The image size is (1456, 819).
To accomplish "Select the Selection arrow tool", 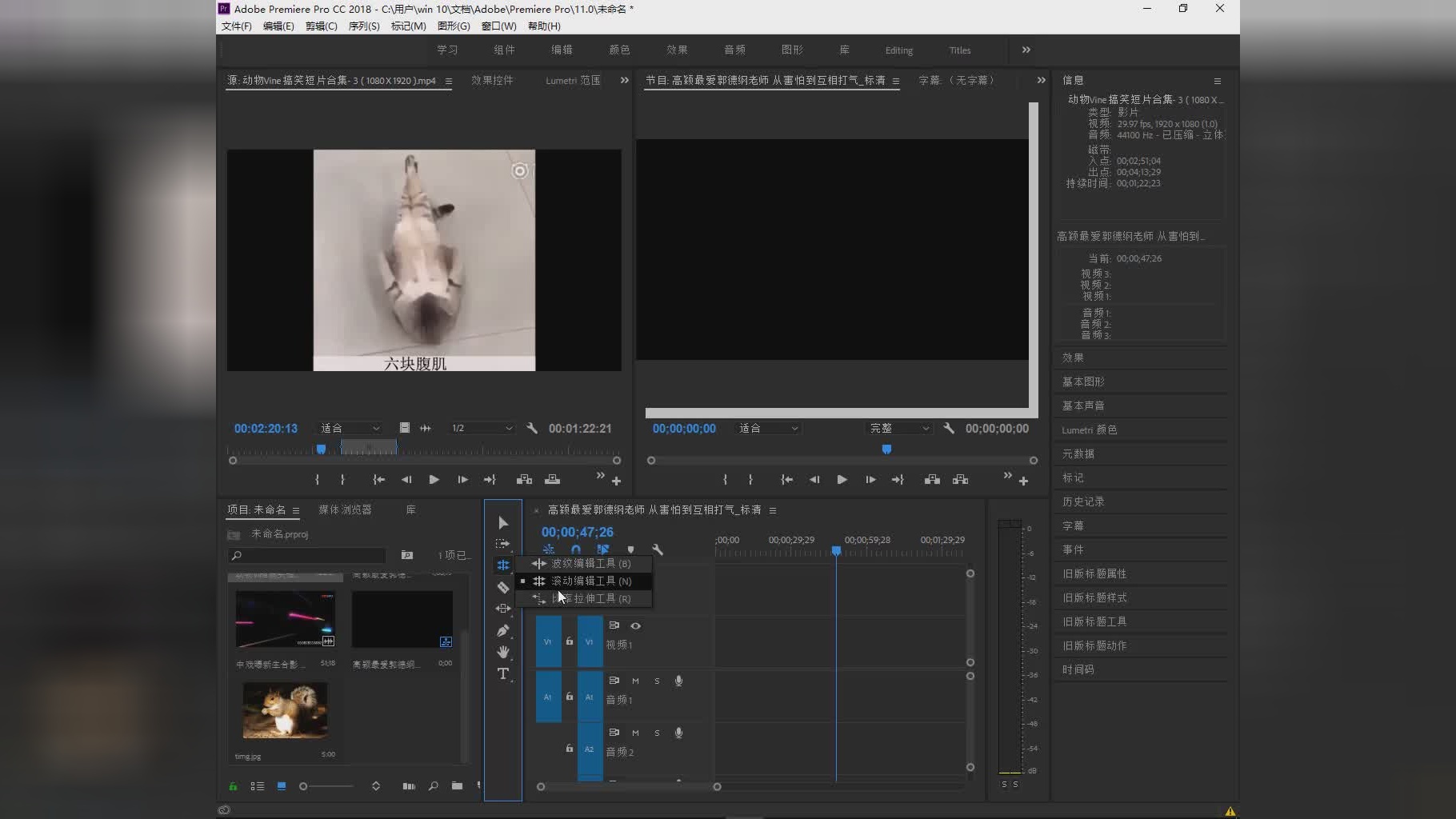I will pyautogui.click(x=502, y=523).
